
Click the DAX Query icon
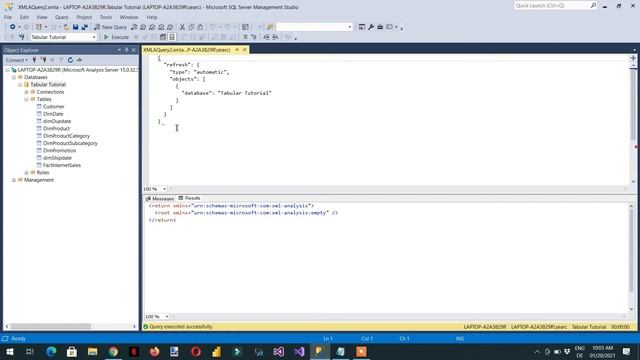[x=170, y=27]
